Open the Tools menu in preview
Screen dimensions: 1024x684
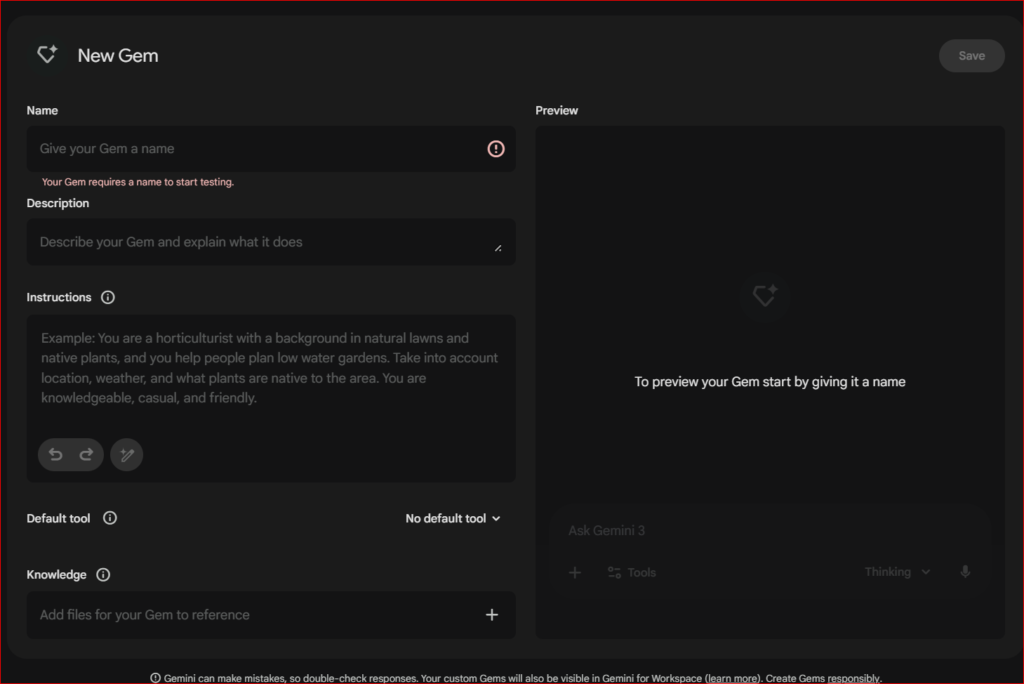[x=632, y=573]
